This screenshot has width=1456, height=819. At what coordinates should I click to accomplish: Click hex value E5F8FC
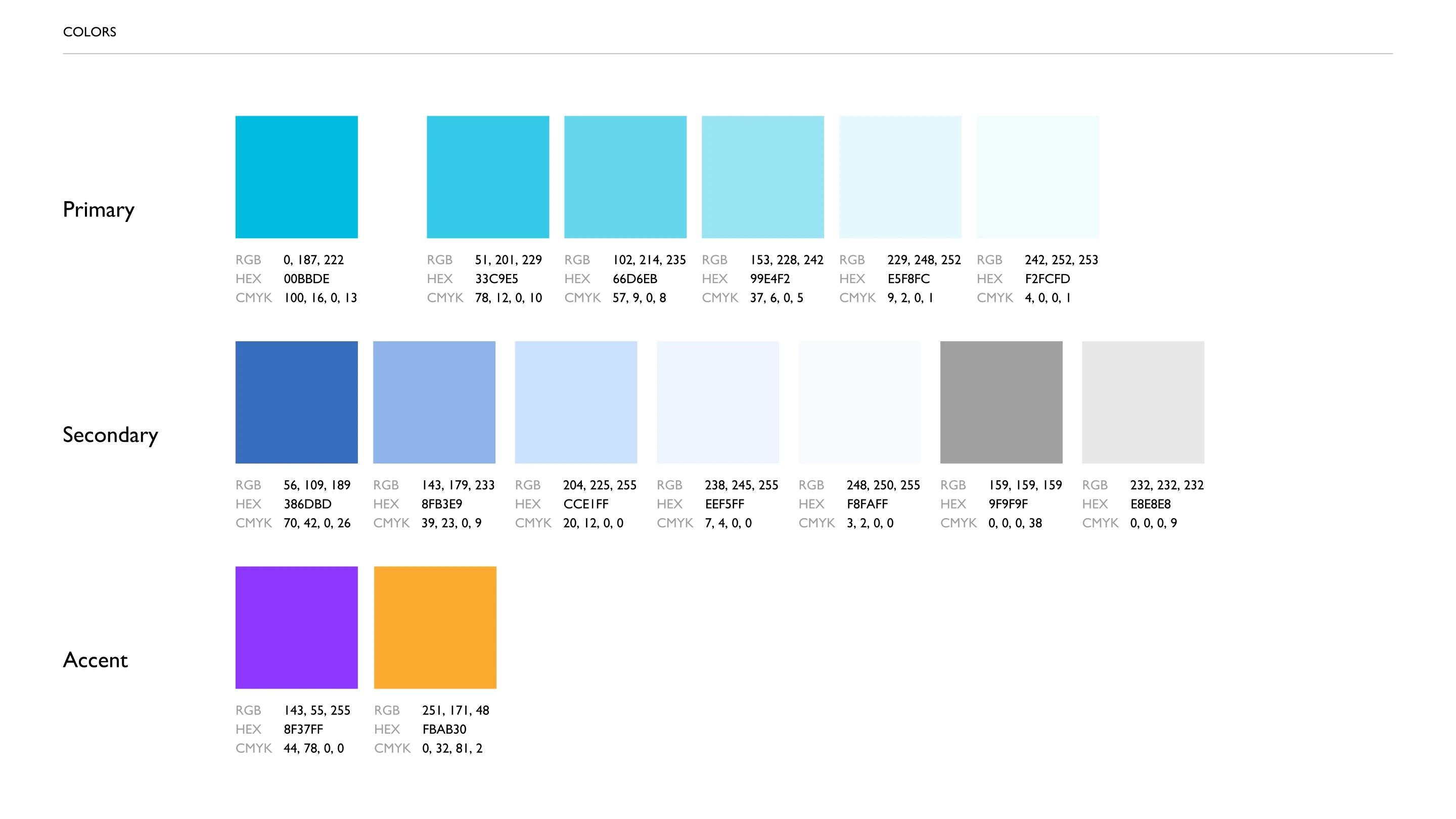[908, 279]
